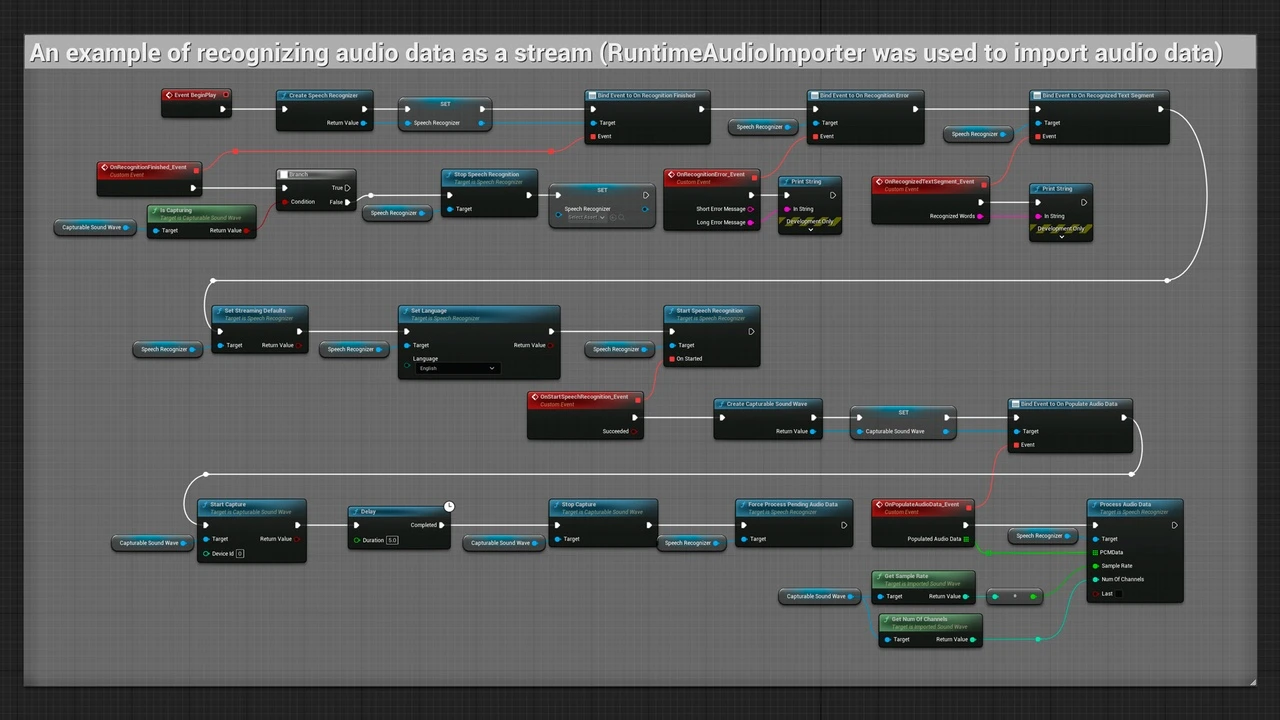The image size is (1280, 720).
Task: Click the OnRecognitionError_Event custom event icon
Action: tap(671, 175)
